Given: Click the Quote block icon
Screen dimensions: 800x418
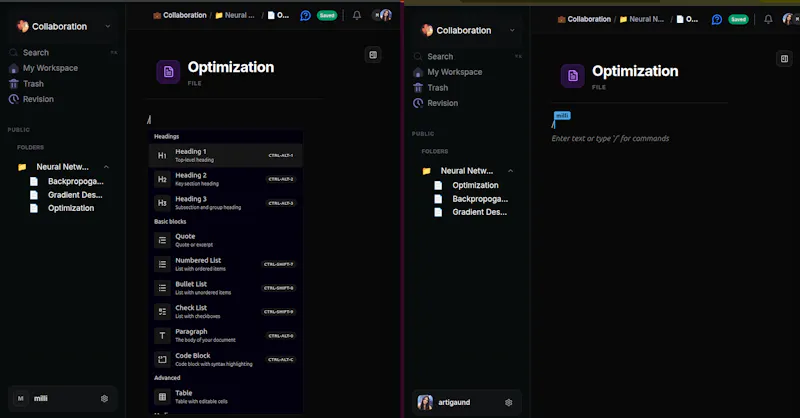Looking at the screenshot, I should (162, 240).
